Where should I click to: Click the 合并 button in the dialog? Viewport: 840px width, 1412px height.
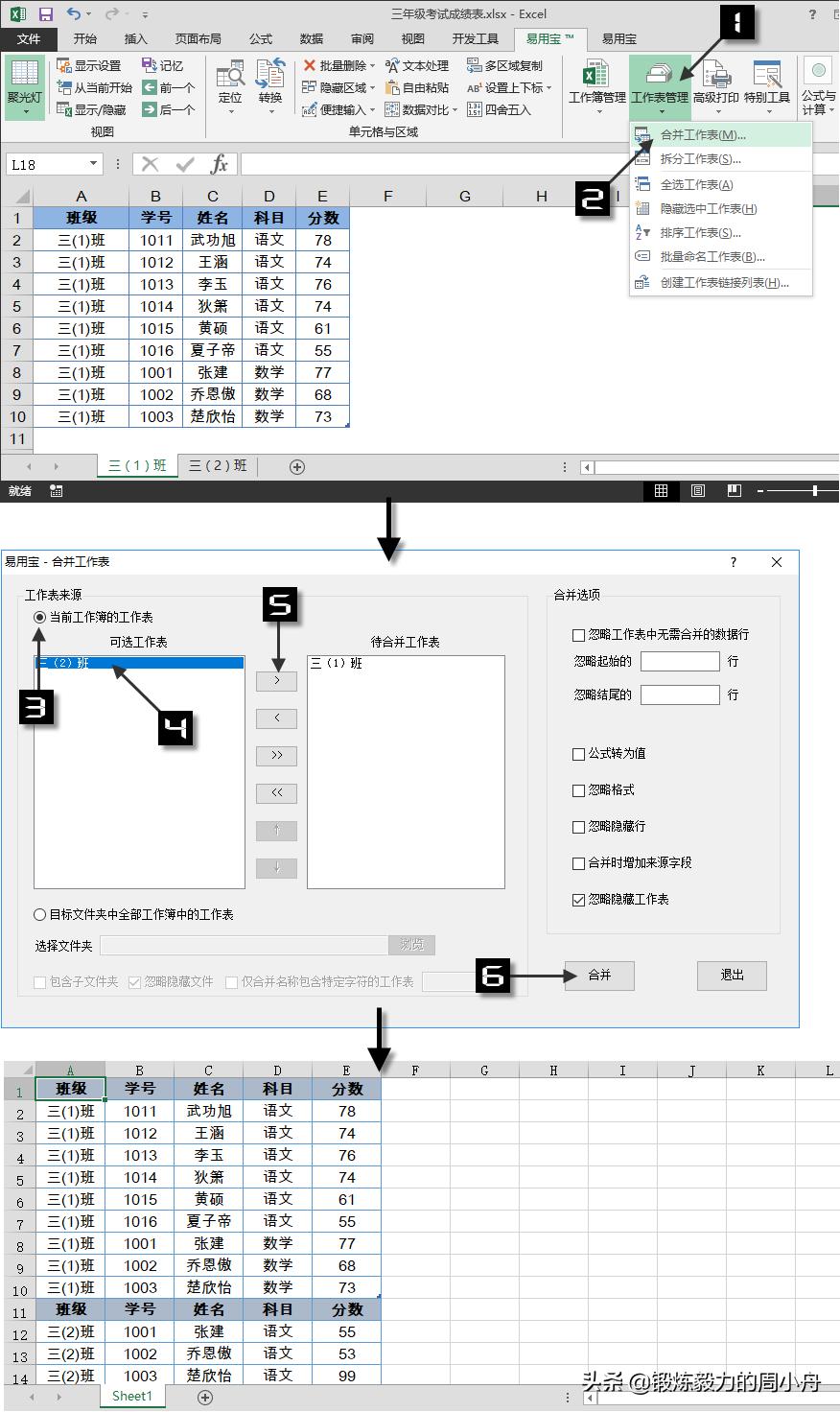(598, 976)
